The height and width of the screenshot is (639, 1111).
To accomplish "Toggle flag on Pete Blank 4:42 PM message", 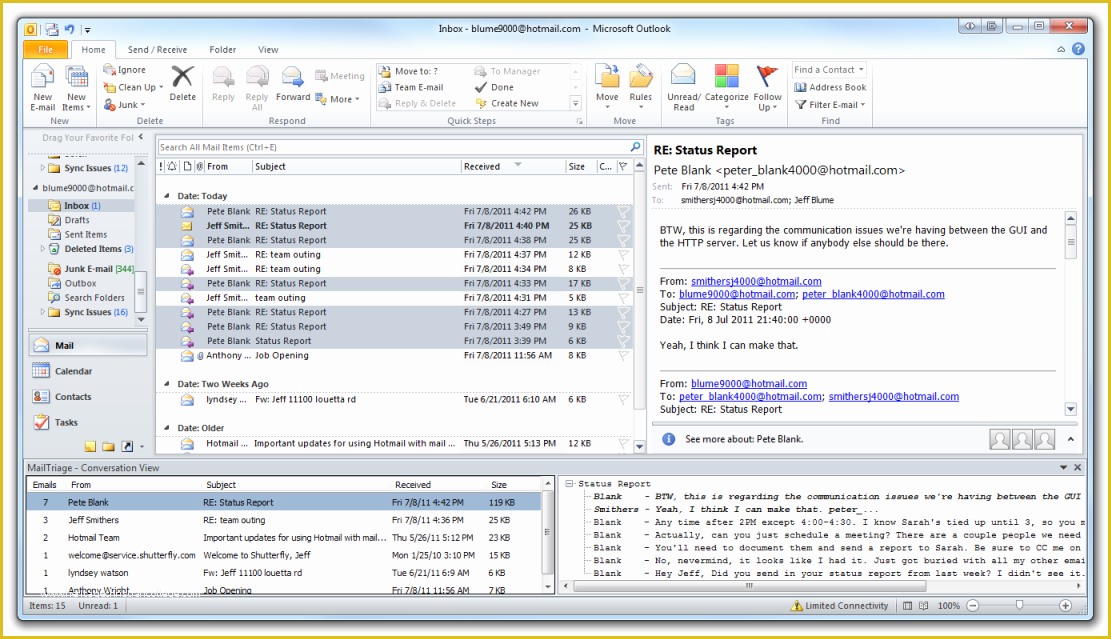I will click(623, 211).
